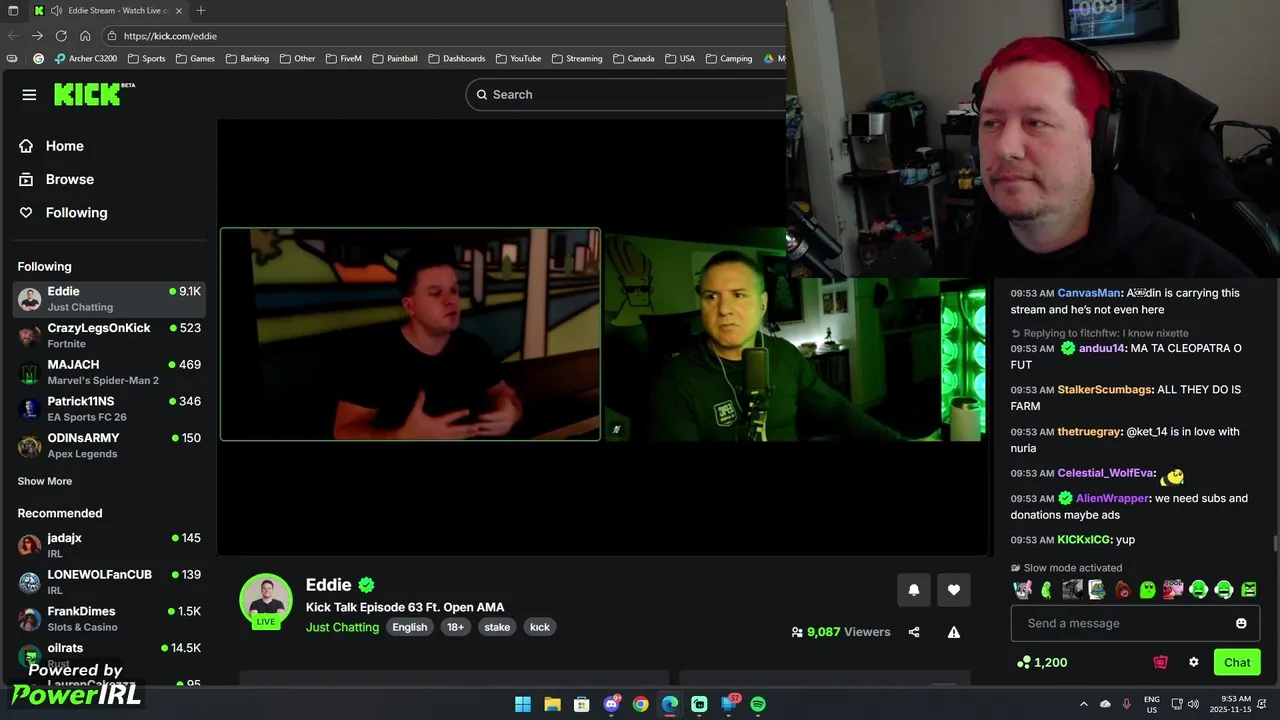Focus the Search box
The image size is (1280, 720).
(x=626, y=94)
